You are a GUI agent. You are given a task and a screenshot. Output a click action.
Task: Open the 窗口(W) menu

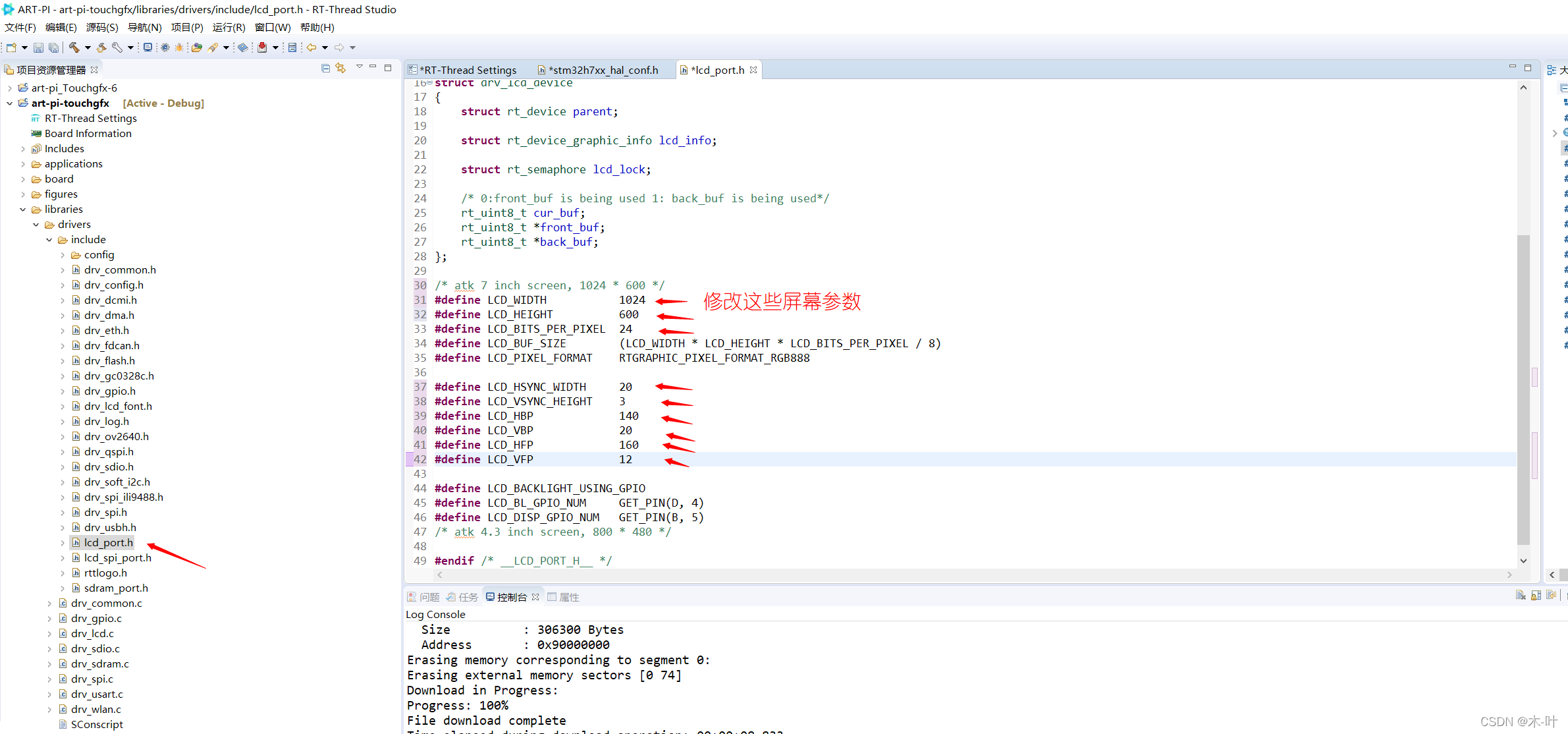[273, 28]
